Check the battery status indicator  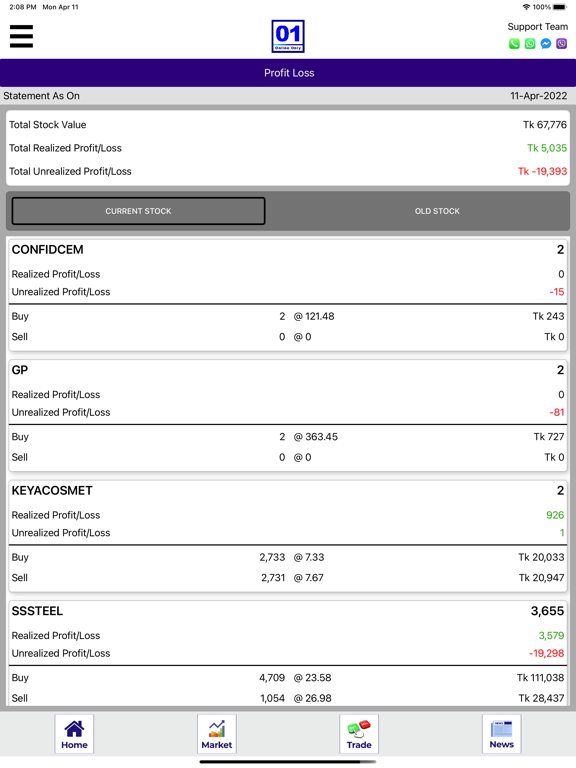coord(559,7)
